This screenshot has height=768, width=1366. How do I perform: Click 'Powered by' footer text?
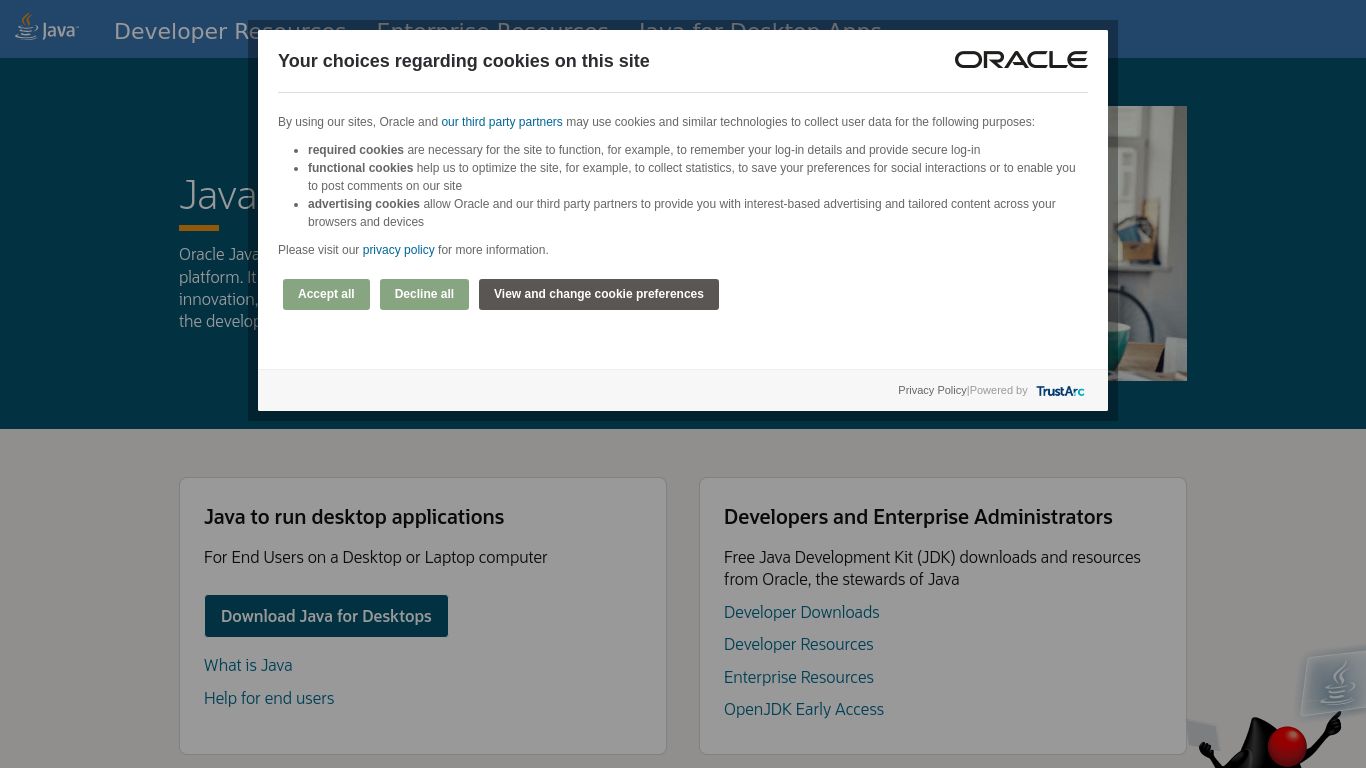point(998,390)
